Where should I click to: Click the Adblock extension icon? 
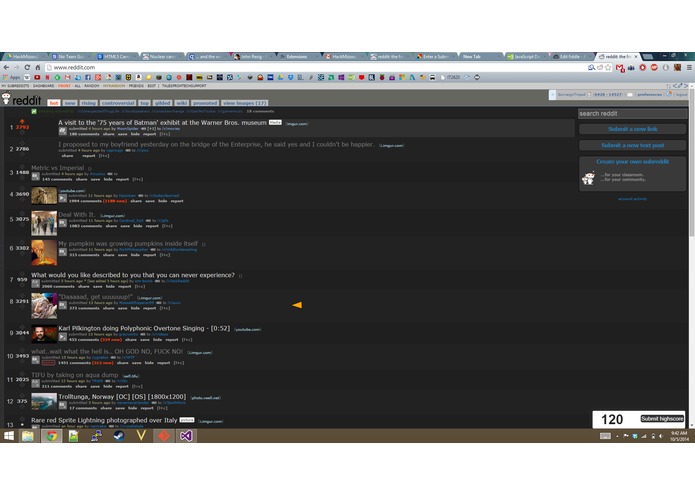(x=654, y=67)
